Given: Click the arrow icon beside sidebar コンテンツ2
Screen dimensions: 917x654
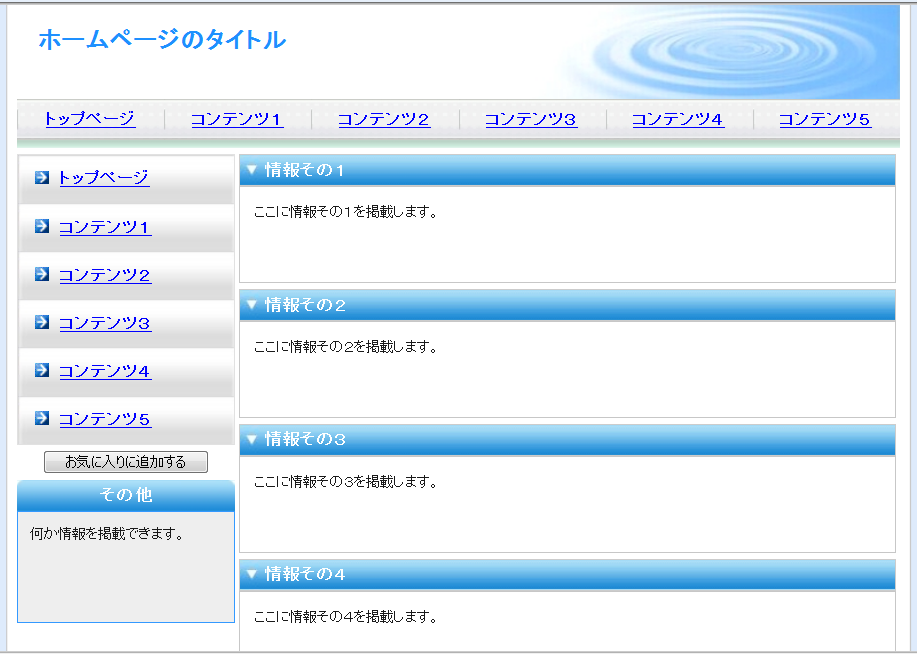Looking at the screenshot, I should click(x=42, y=274).
